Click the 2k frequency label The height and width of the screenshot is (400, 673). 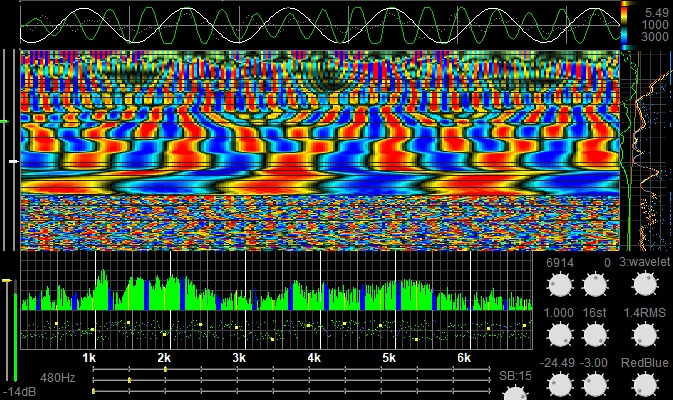coord(164,358)
